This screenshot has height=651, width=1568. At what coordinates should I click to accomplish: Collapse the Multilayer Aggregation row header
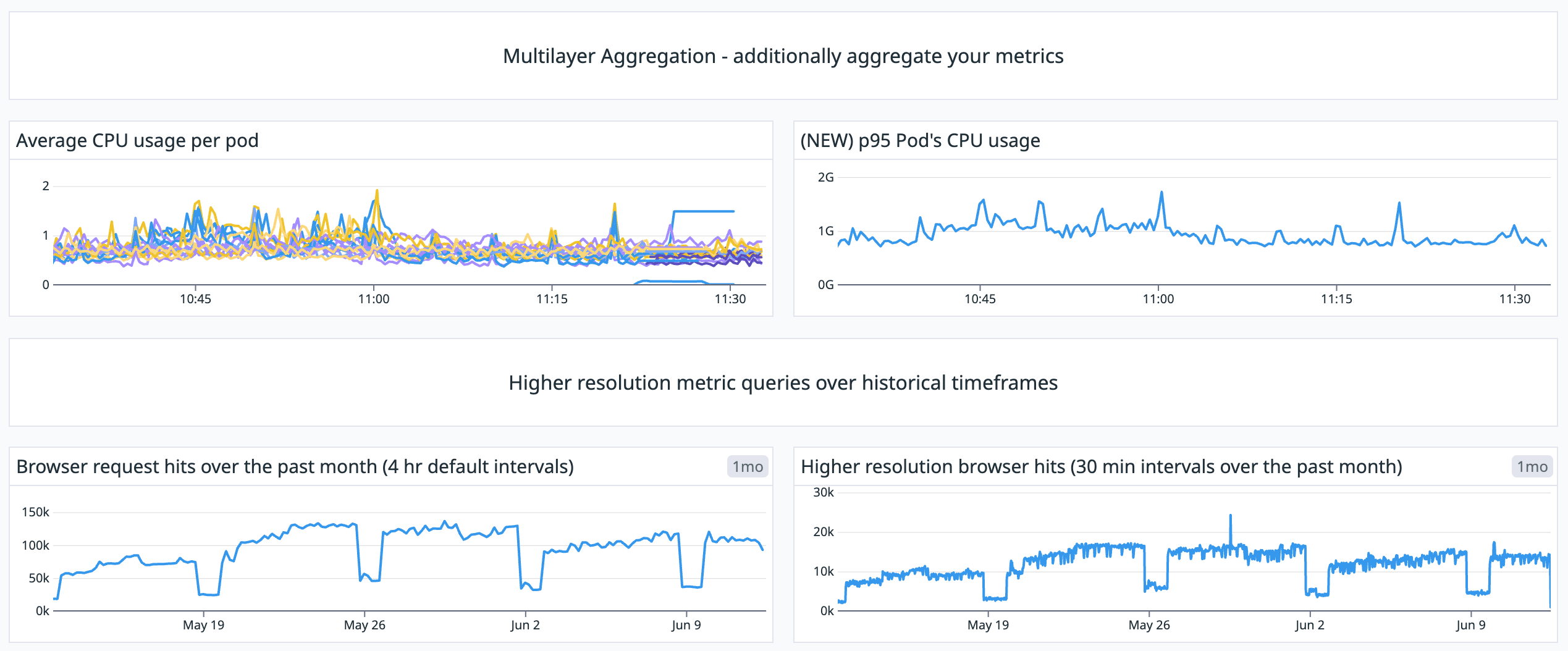point(784,56)
